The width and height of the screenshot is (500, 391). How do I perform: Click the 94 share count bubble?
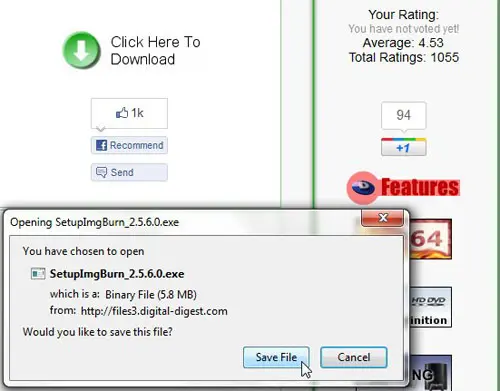(x=404, y=115)
